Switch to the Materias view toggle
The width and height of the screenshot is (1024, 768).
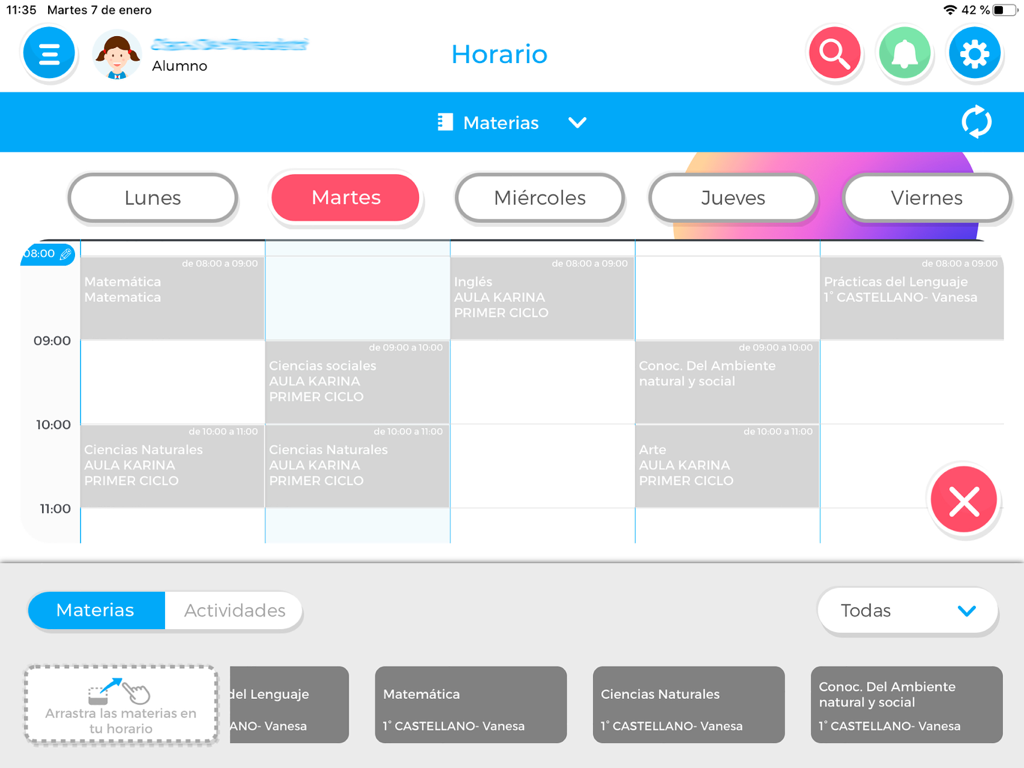pos(96,610)
